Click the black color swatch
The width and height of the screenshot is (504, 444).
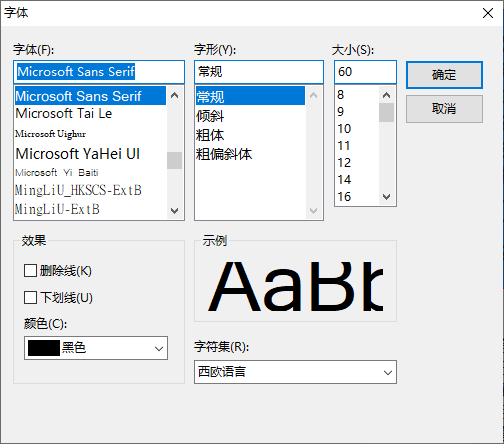(x=44, y=348)
